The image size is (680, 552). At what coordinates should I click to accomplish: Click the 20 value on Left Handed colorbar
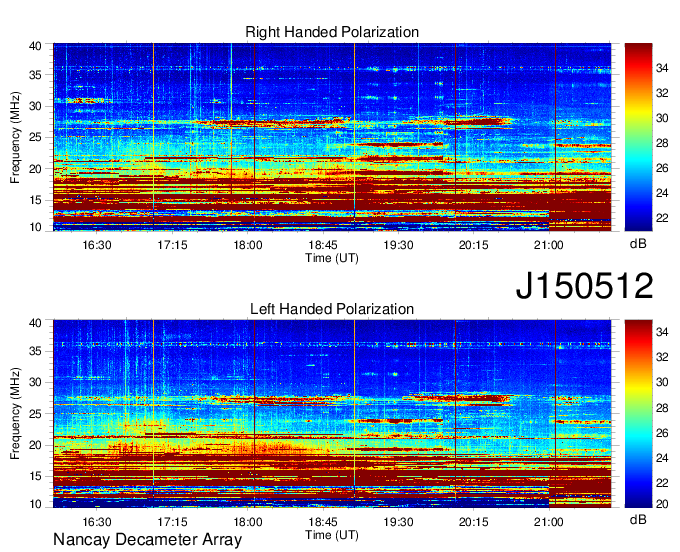click(x=662, y=503)
